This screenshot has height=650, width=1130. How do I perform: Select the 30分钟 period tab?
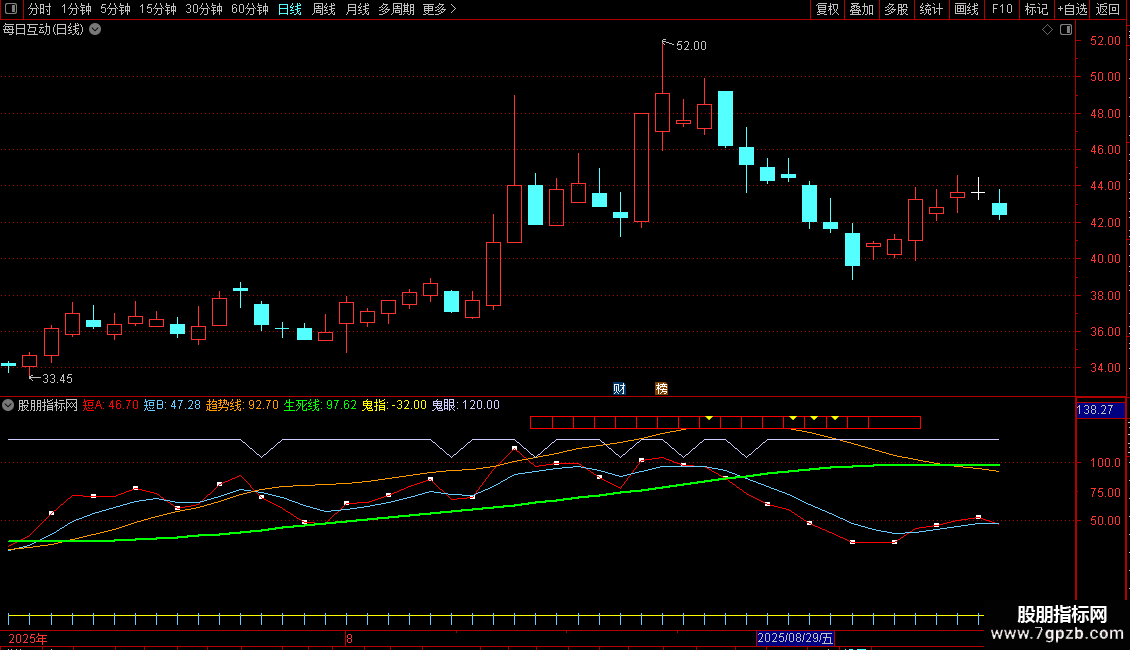click(204, 9)
